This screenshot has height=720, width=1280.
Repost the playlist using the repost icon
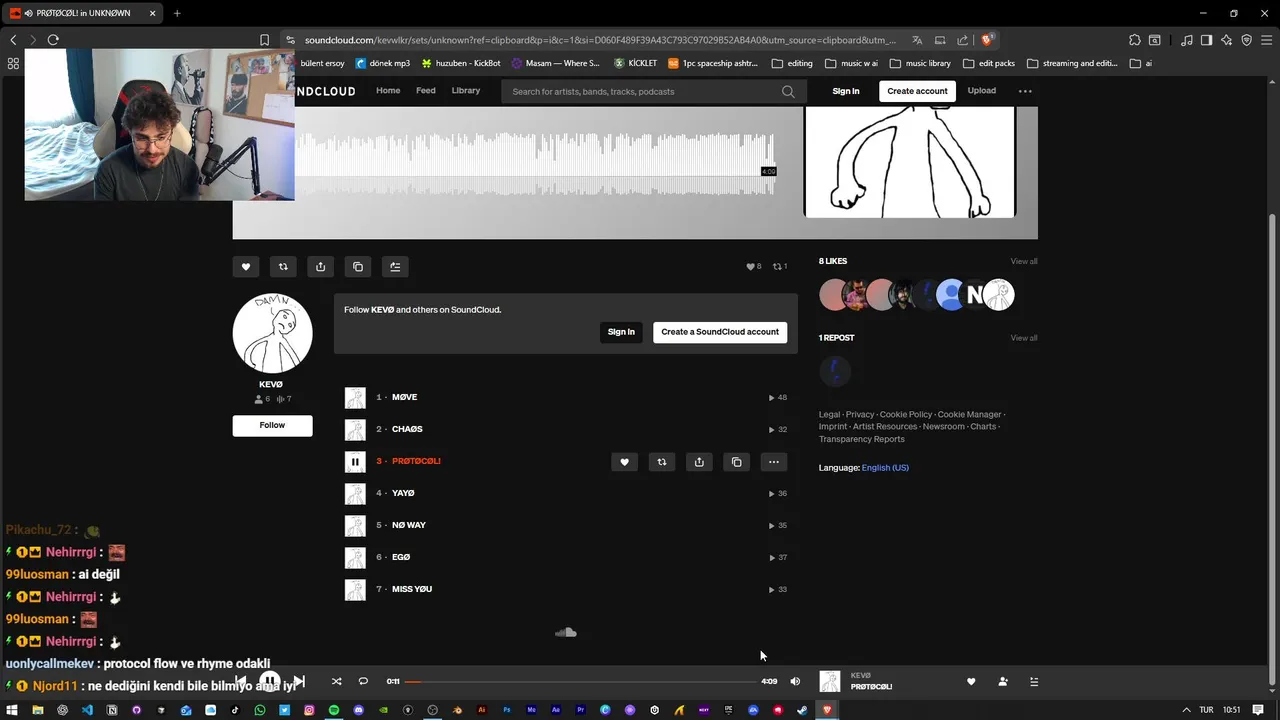coord(283,267)
